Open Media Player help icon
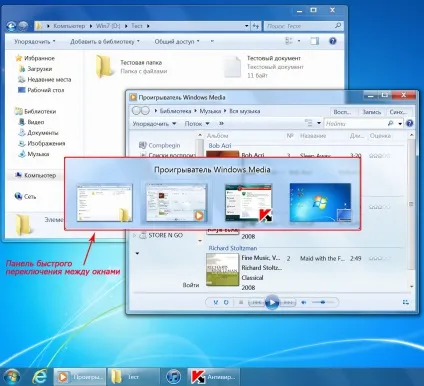This screenshot has height=386, width=424. coord(410,123)
